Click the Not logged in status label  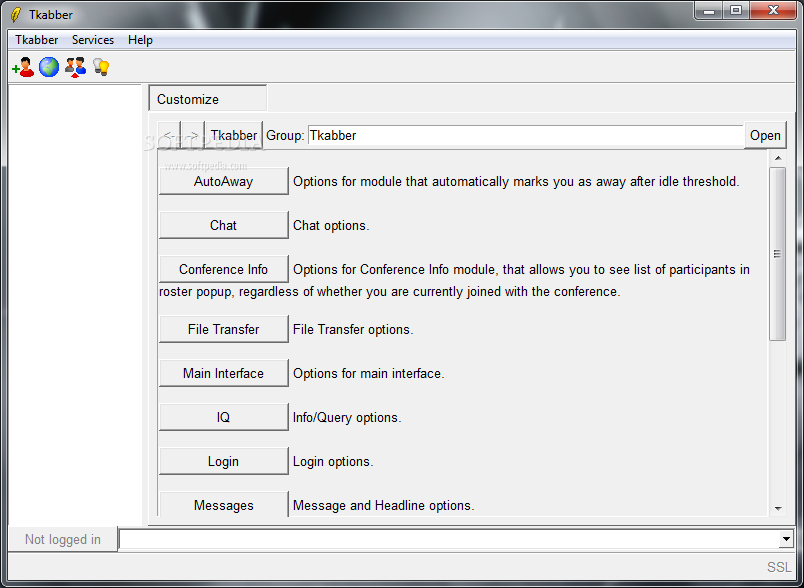click(63, 539)
